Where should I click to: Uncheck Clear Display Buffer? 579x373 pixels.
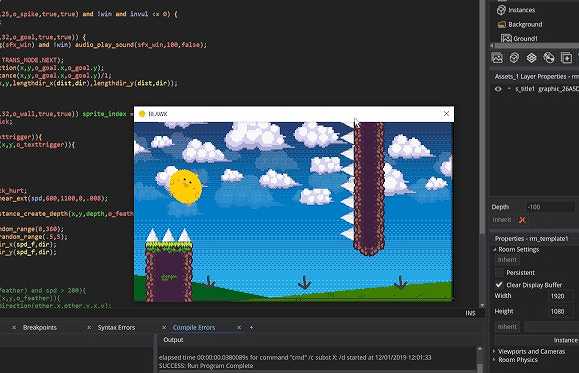[499, 285]
